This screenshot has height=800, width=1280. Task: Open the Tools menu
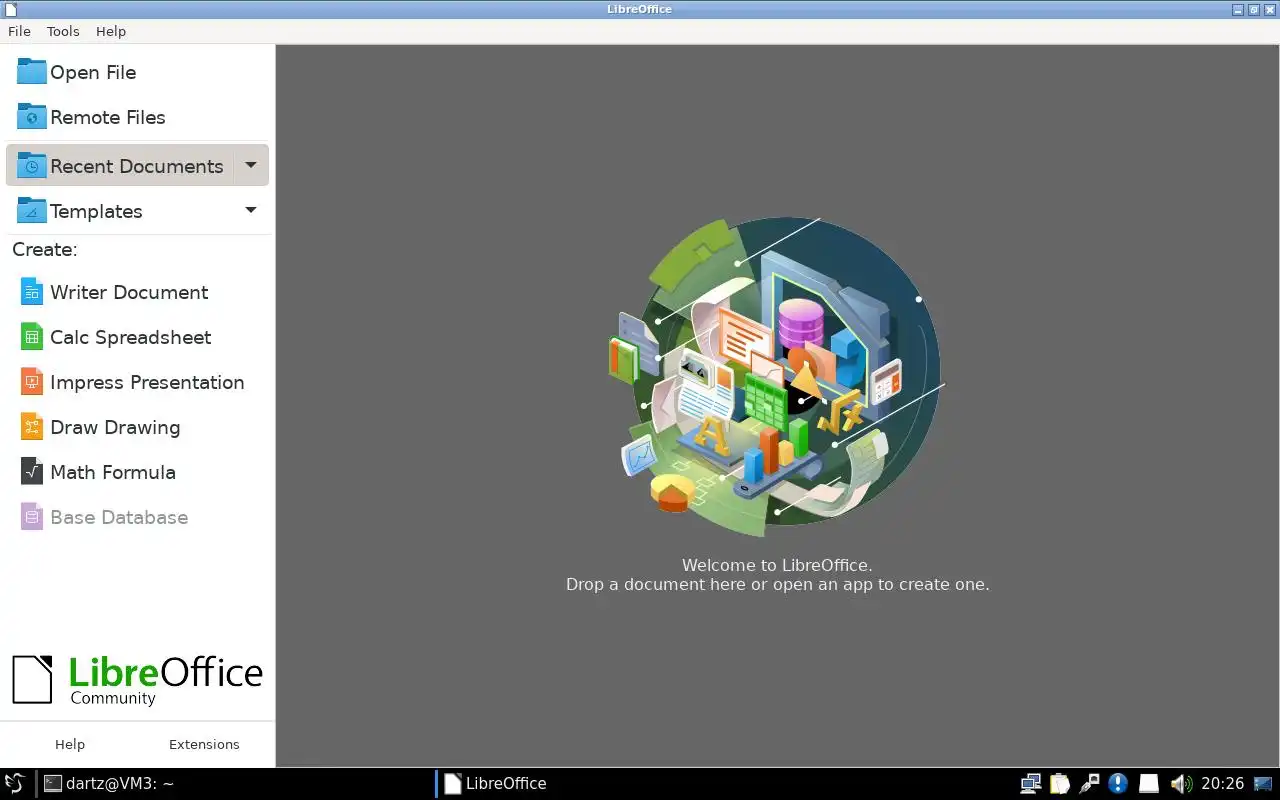coord(63,31)
